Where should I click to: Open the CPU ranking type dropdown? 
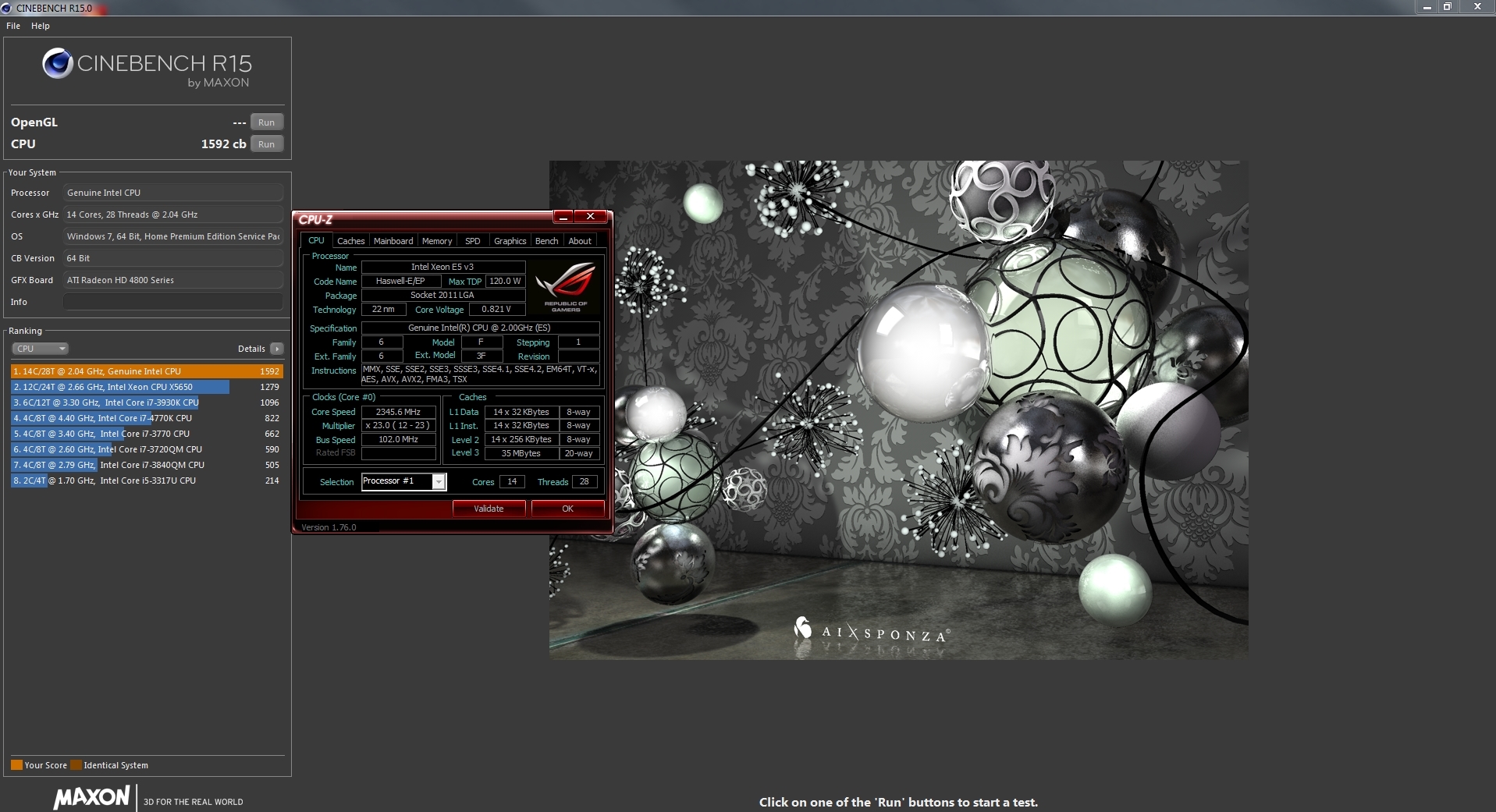coord(41,349)
